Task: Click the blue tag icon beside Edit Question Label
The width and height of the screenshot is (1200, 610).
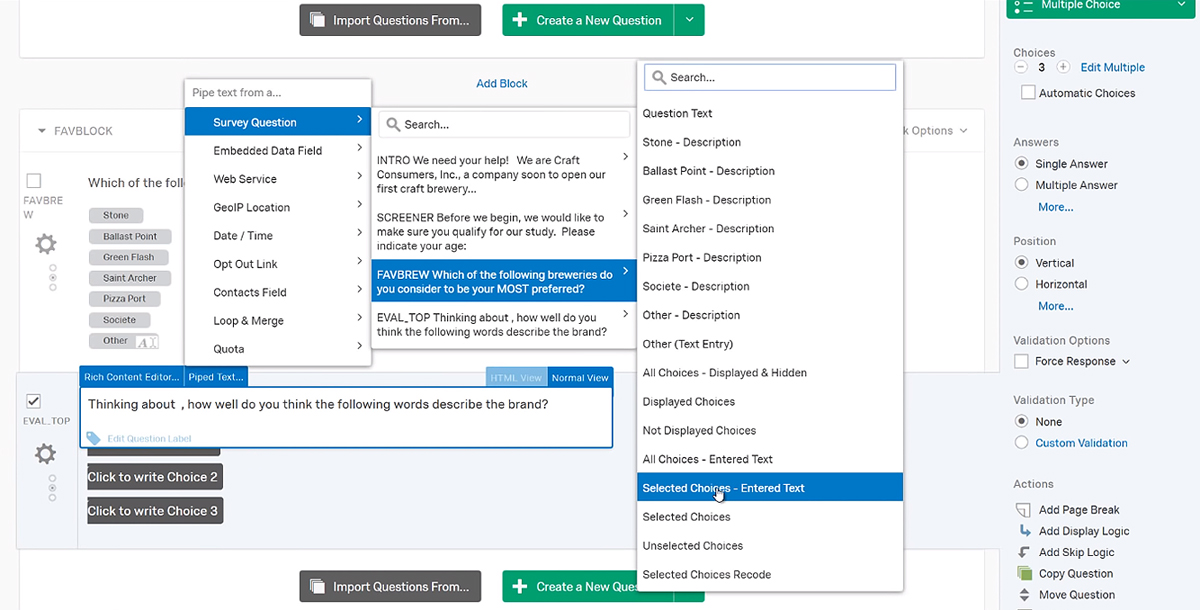Action: (x=92, y=437)
